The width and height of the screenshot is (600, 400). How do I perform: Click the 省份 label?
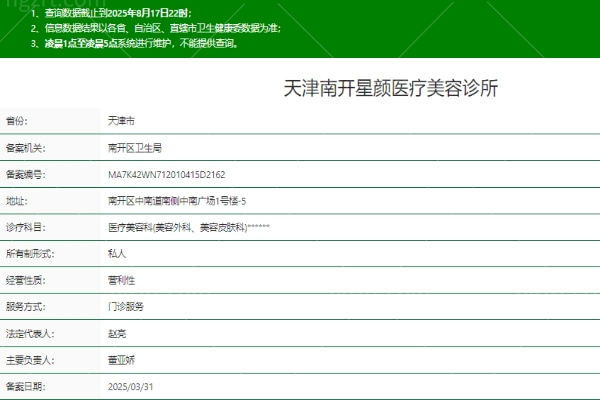point(17,121)
